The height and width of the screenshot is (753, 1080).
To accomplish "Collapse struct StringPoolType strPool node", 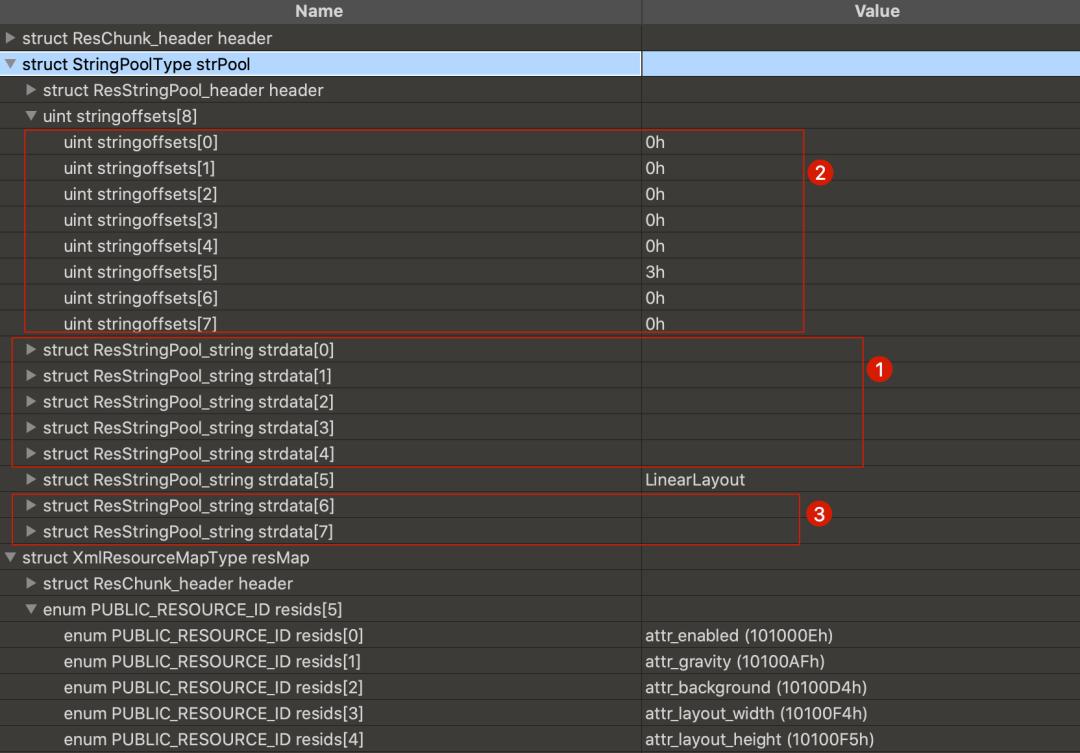I will [x=11, y=64].
